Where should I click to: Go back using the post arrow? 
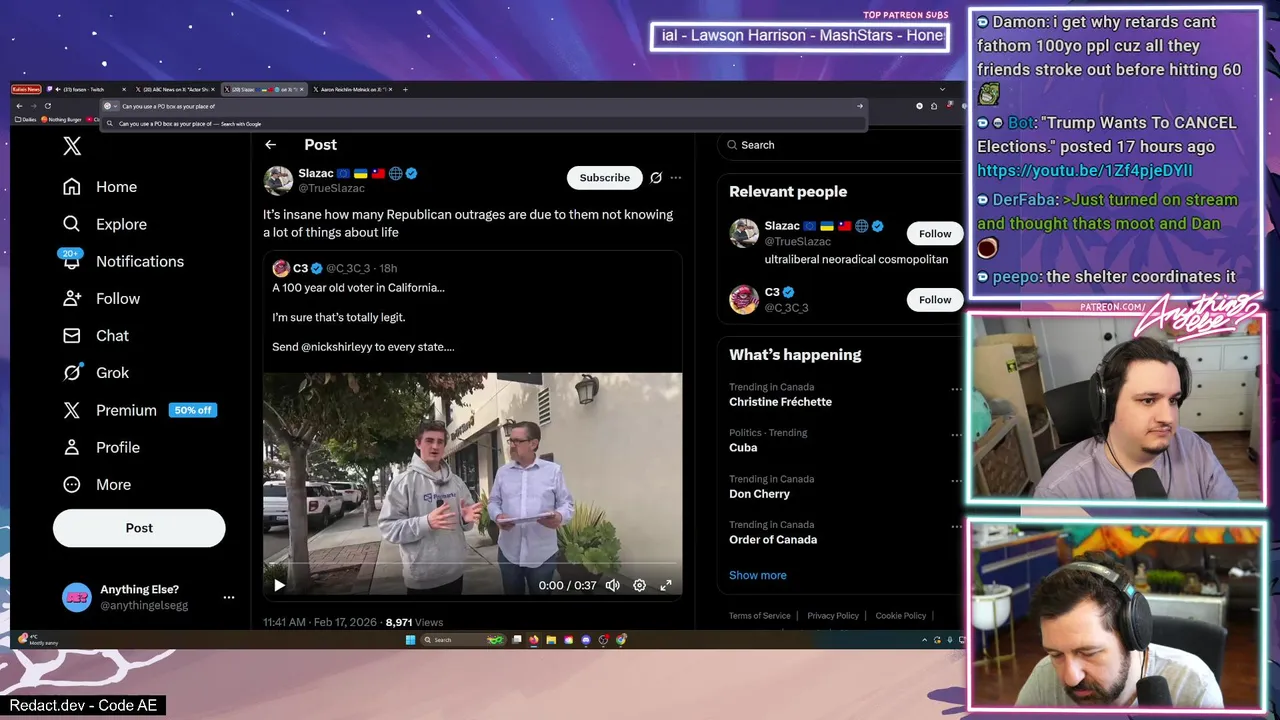click(270, 145)
